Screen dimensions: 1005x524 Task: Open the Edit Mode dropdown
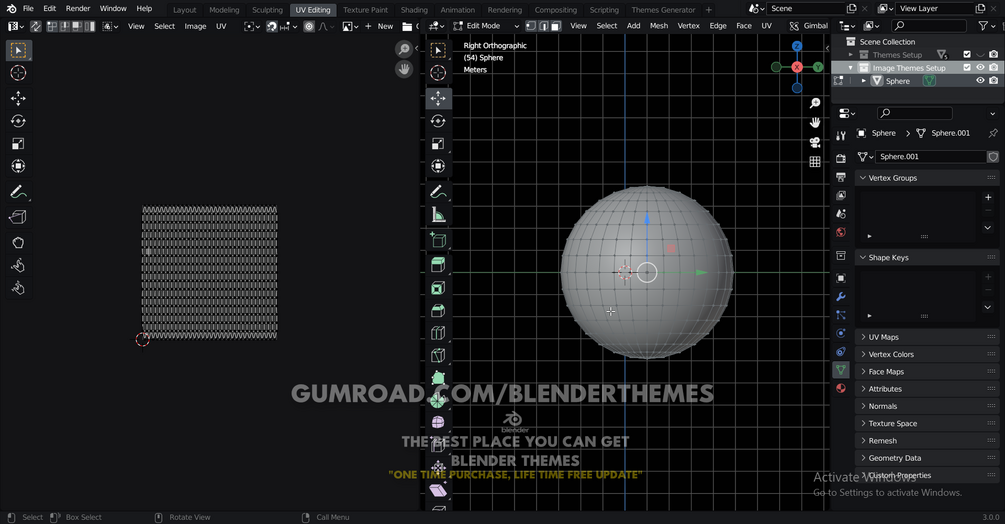pyautogui.click(x=486, y=26)
